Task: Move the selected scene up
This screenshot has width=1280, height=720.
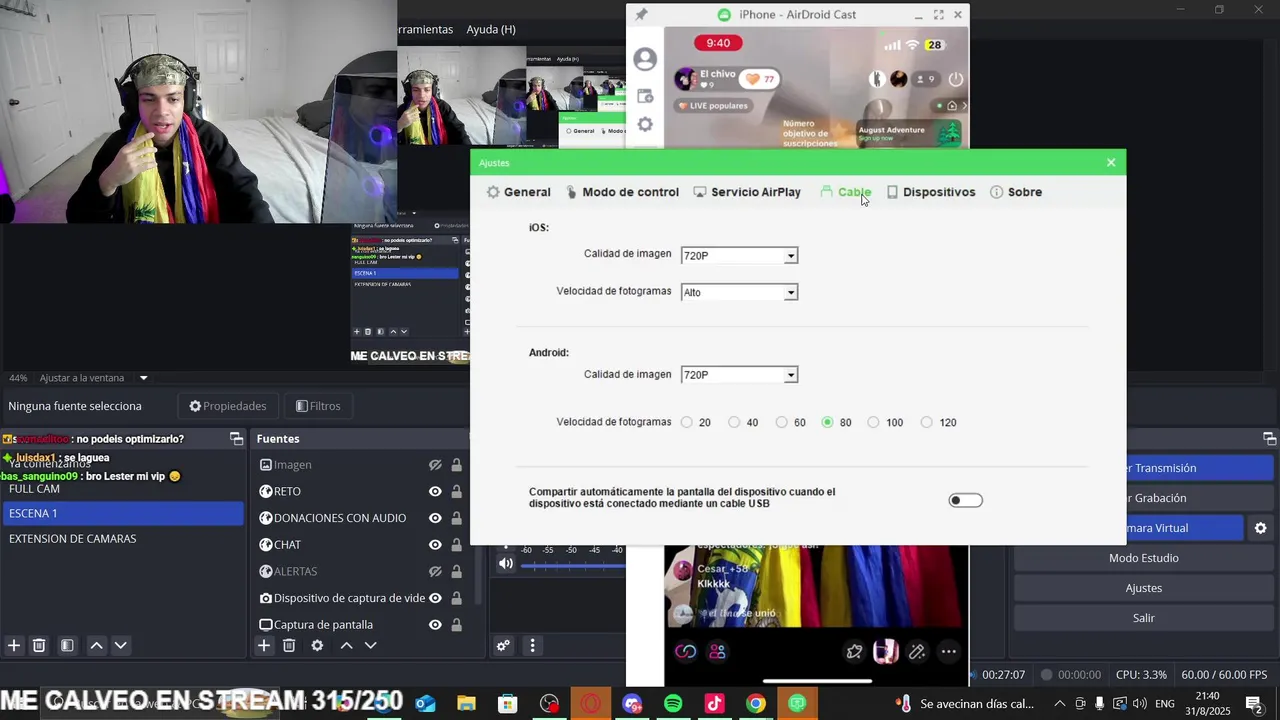Action: pos(96,646)
